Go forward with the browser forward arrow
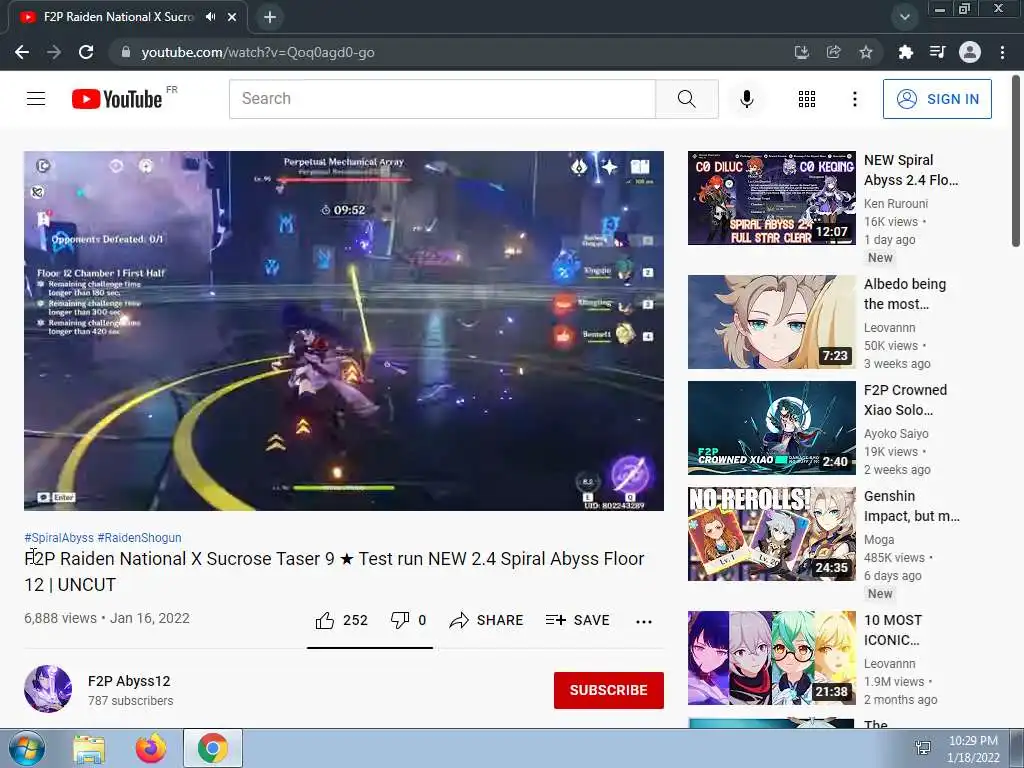Viewport: 1024px width, 768px height. 54,52
